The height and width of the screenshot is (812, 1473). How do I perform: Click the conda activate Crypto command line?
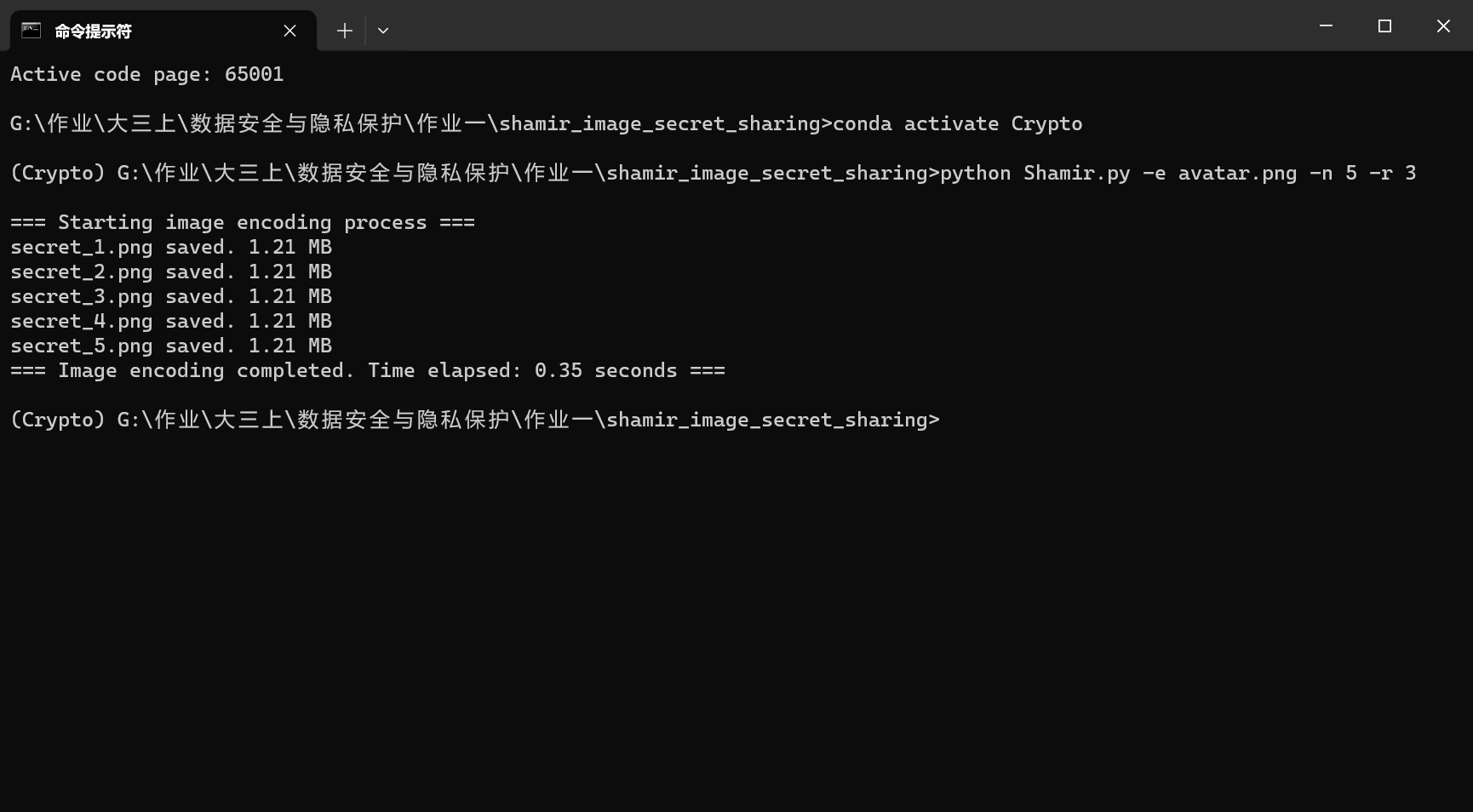[x=957, y=123]
